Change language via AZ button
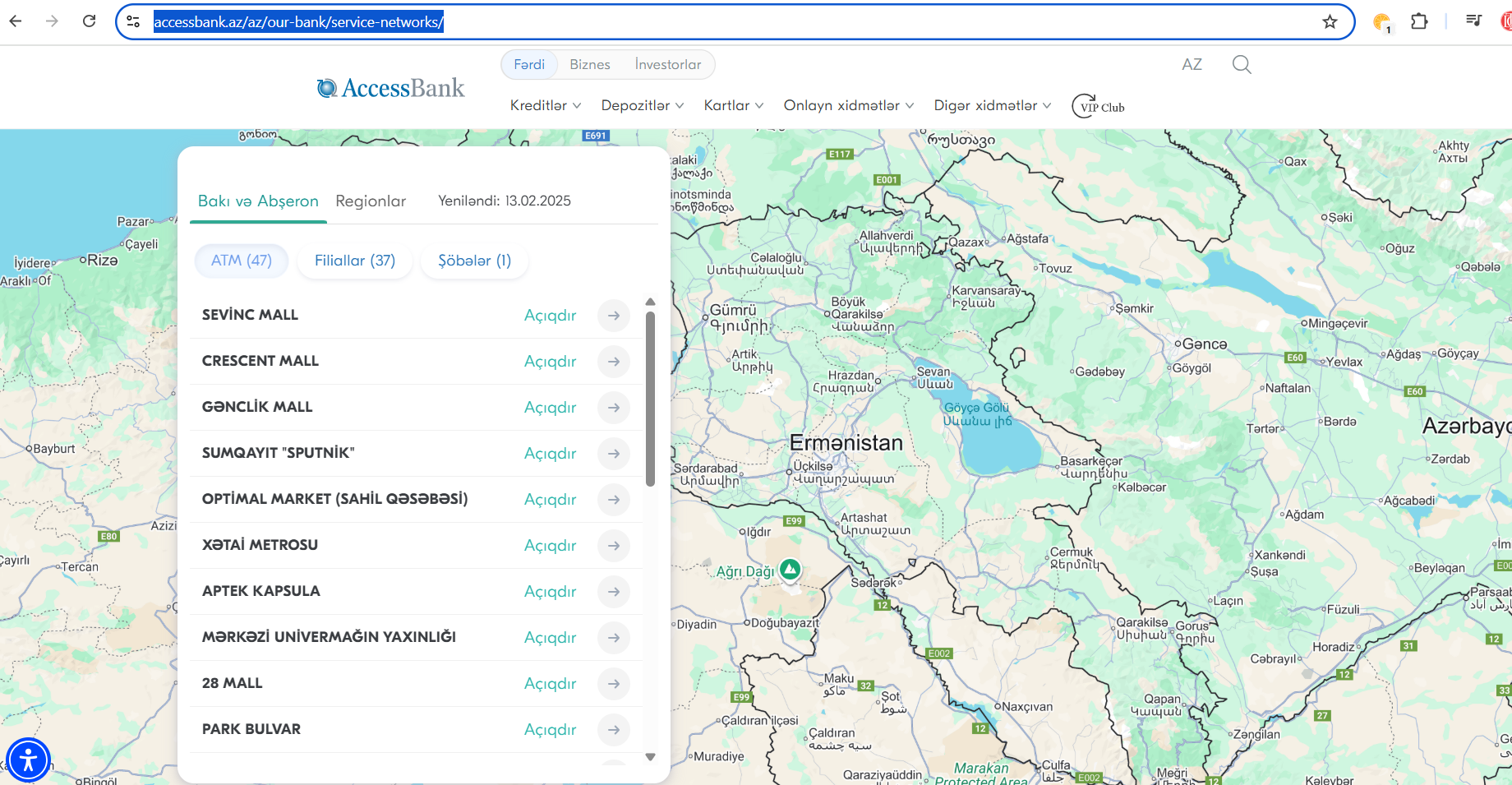Image resolution: width=1512 pixels, height=785 pixels. click(1192, 65)
